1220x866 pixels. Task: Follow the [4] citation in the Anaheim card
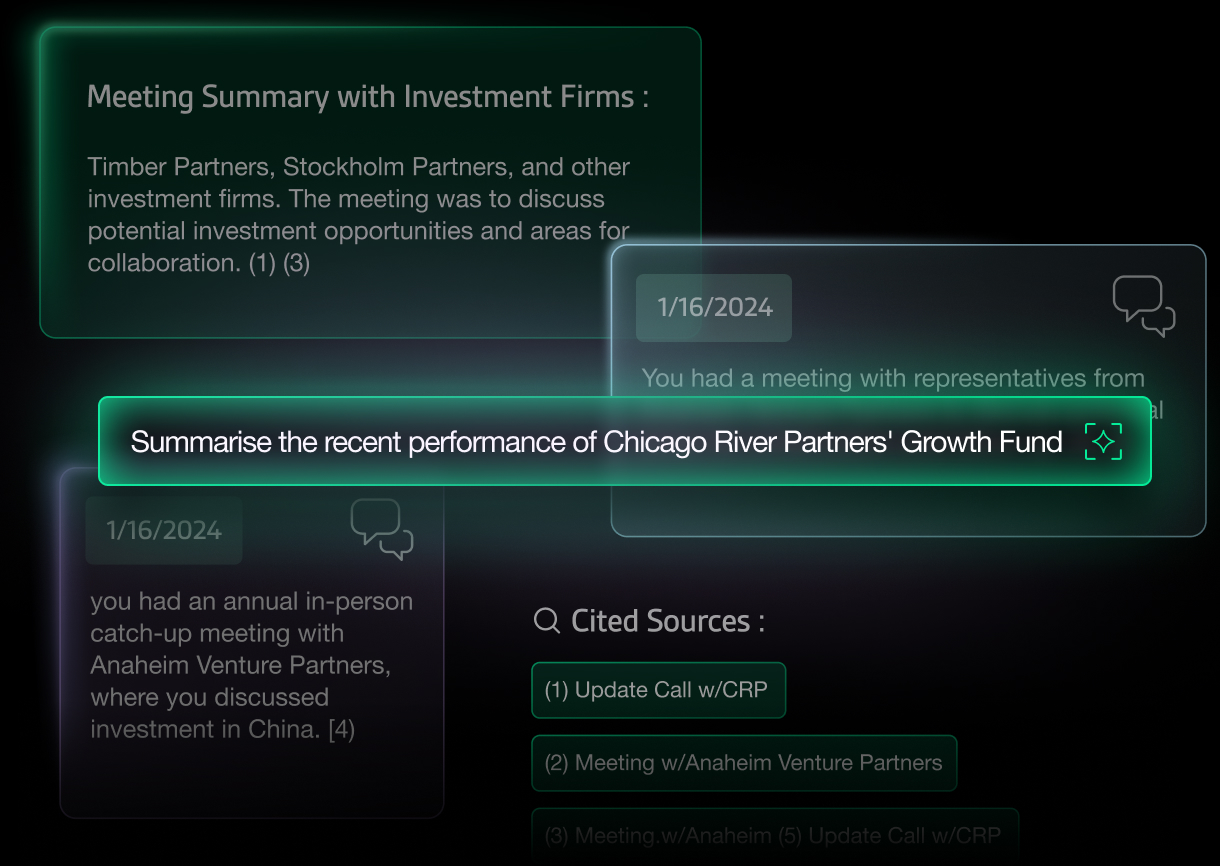pos(342,729)
